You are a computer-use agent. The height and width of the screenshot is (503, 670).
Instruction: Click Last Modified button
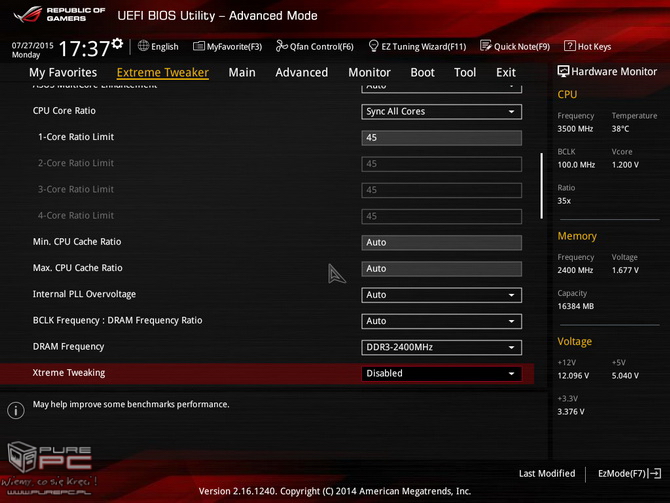[x=547, y=474]
